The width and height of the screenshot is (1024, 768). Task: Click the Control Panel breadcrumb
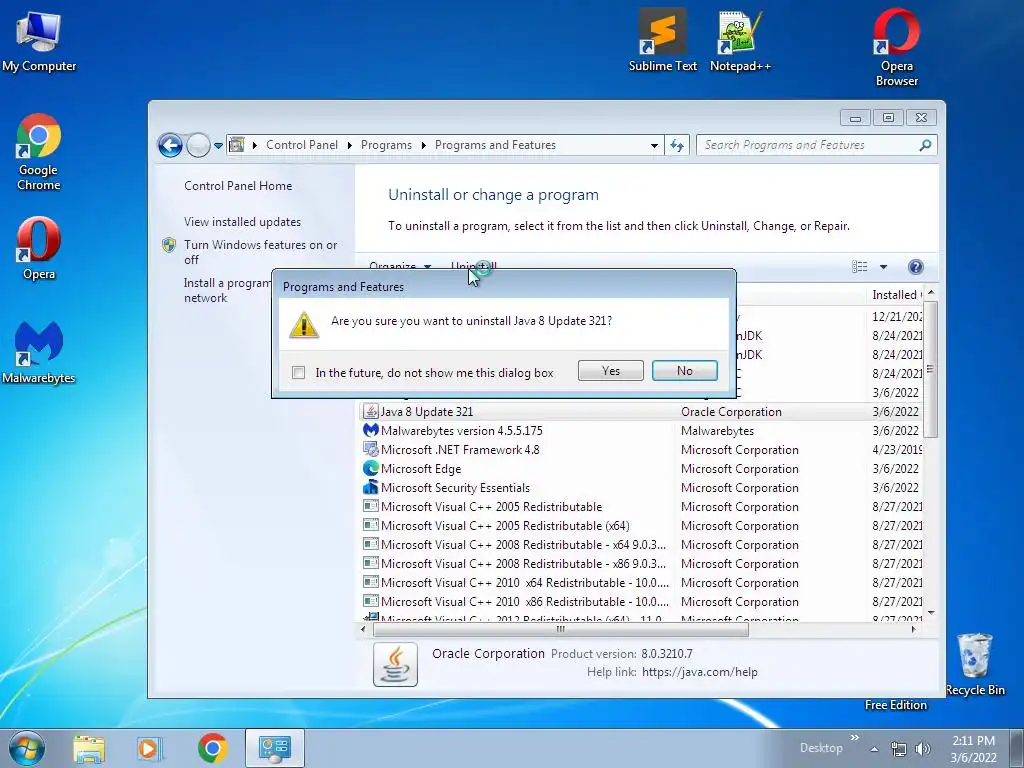click(x=302, y=145)
